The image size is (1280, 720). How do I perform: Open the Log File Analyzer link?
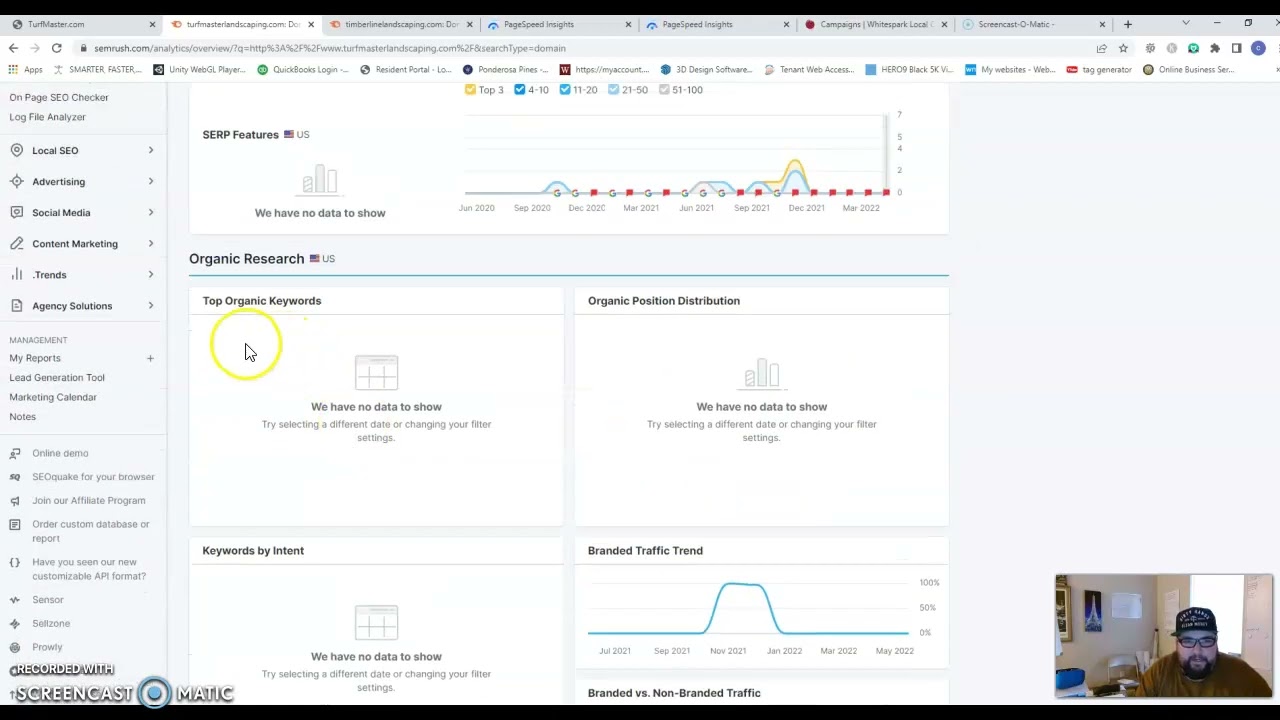pyautogui.click(x=47, y=117)
